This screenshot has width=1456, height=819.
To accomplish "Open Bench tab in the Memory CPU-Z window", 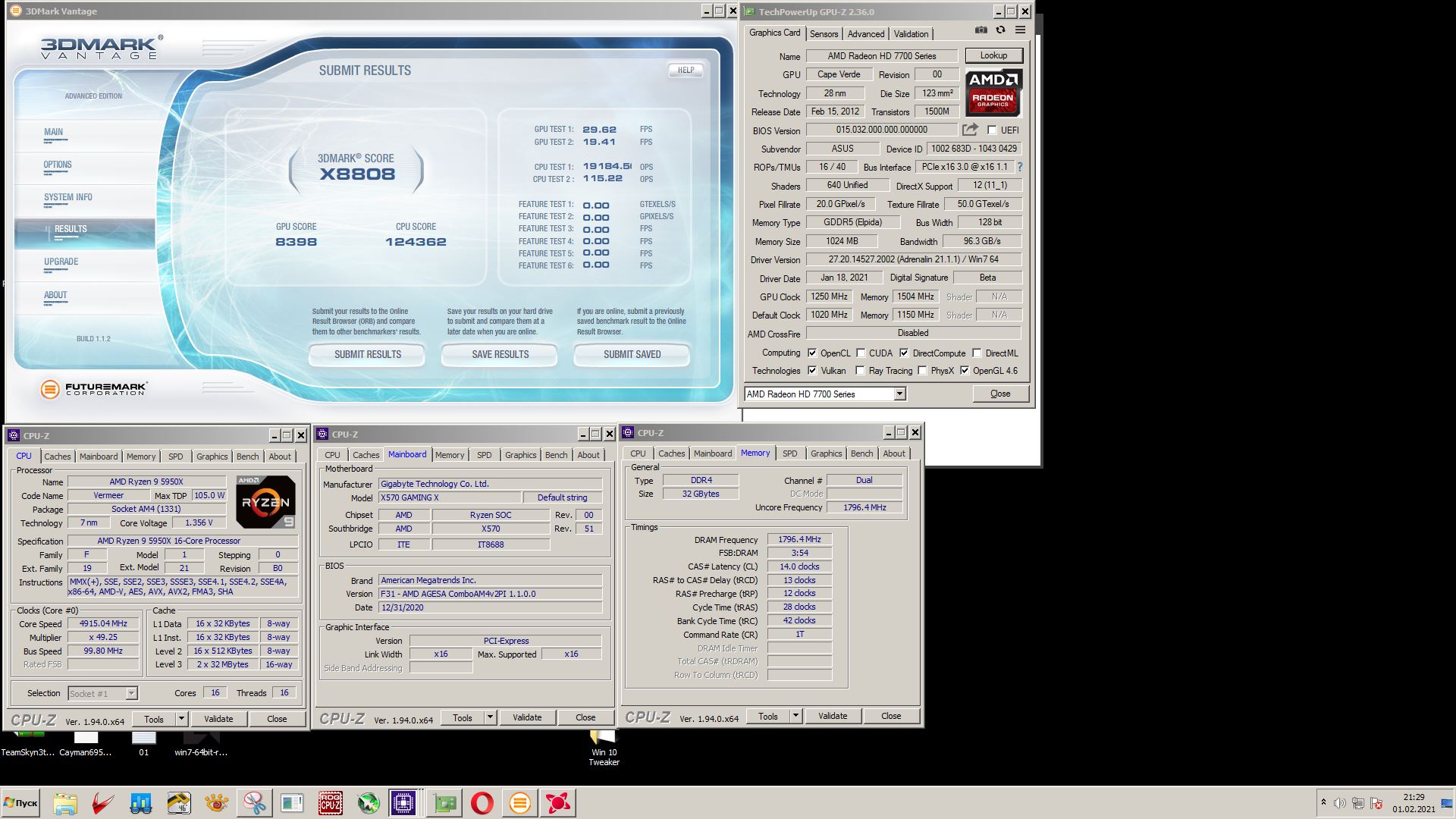I will (861, 453).
